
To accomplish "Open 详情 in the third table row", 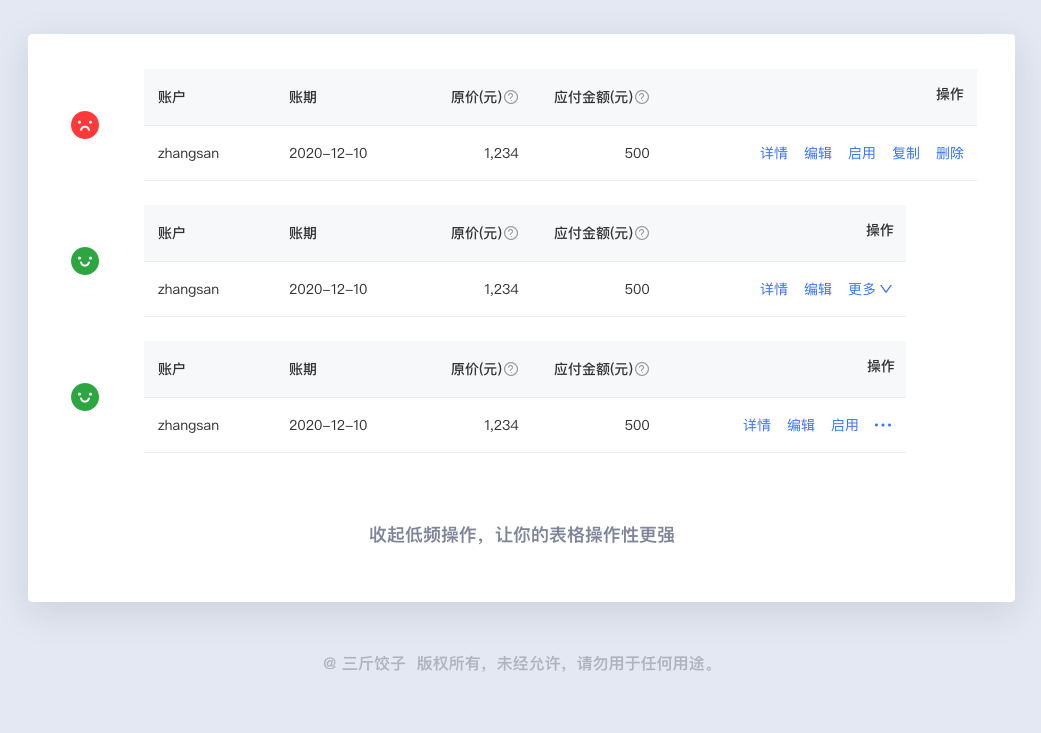I will pos(757,426).
